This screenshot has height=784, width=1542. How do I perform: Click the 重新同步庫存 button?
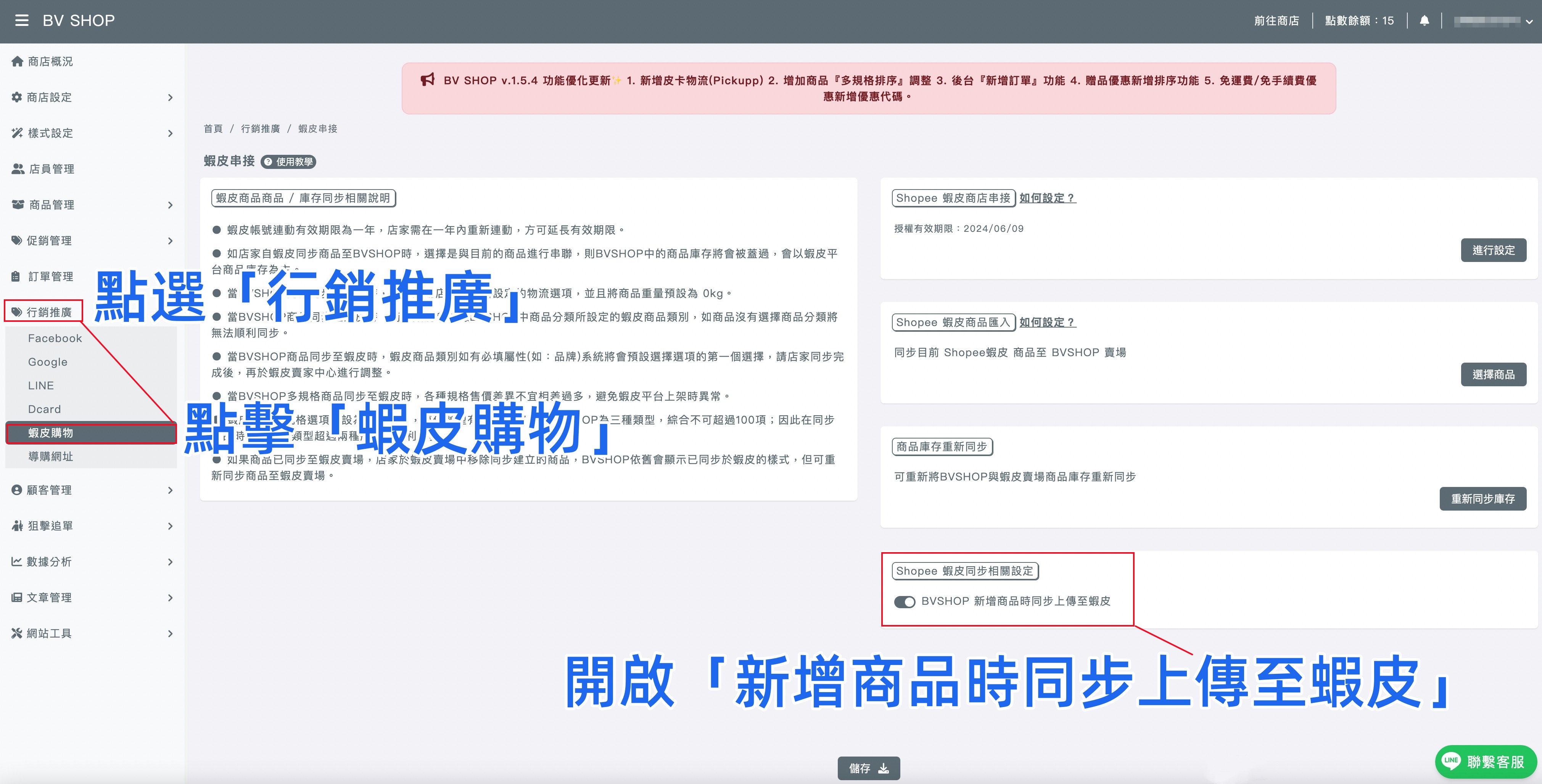pyautogui.click(x=1483, y=498)
